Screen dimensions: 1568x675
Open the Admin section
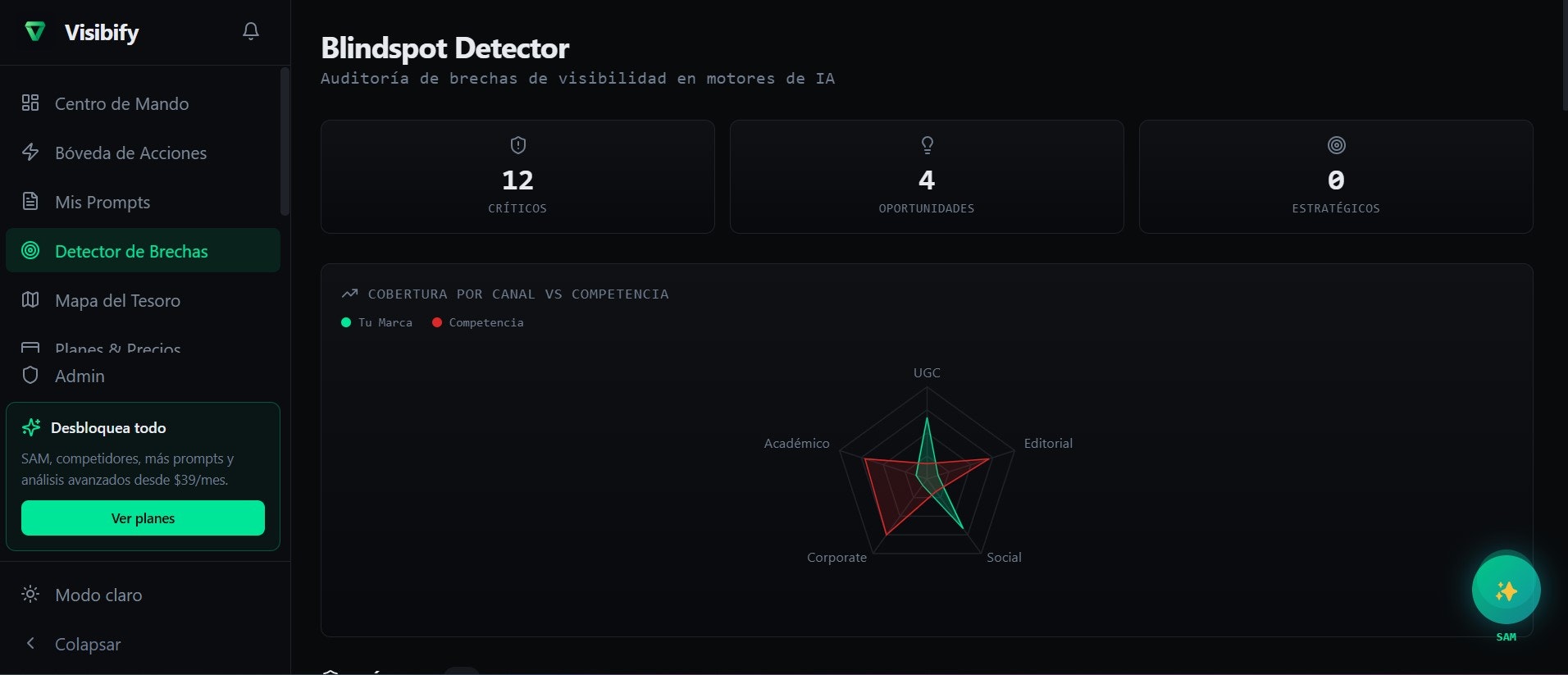click(x=143, y=376)
